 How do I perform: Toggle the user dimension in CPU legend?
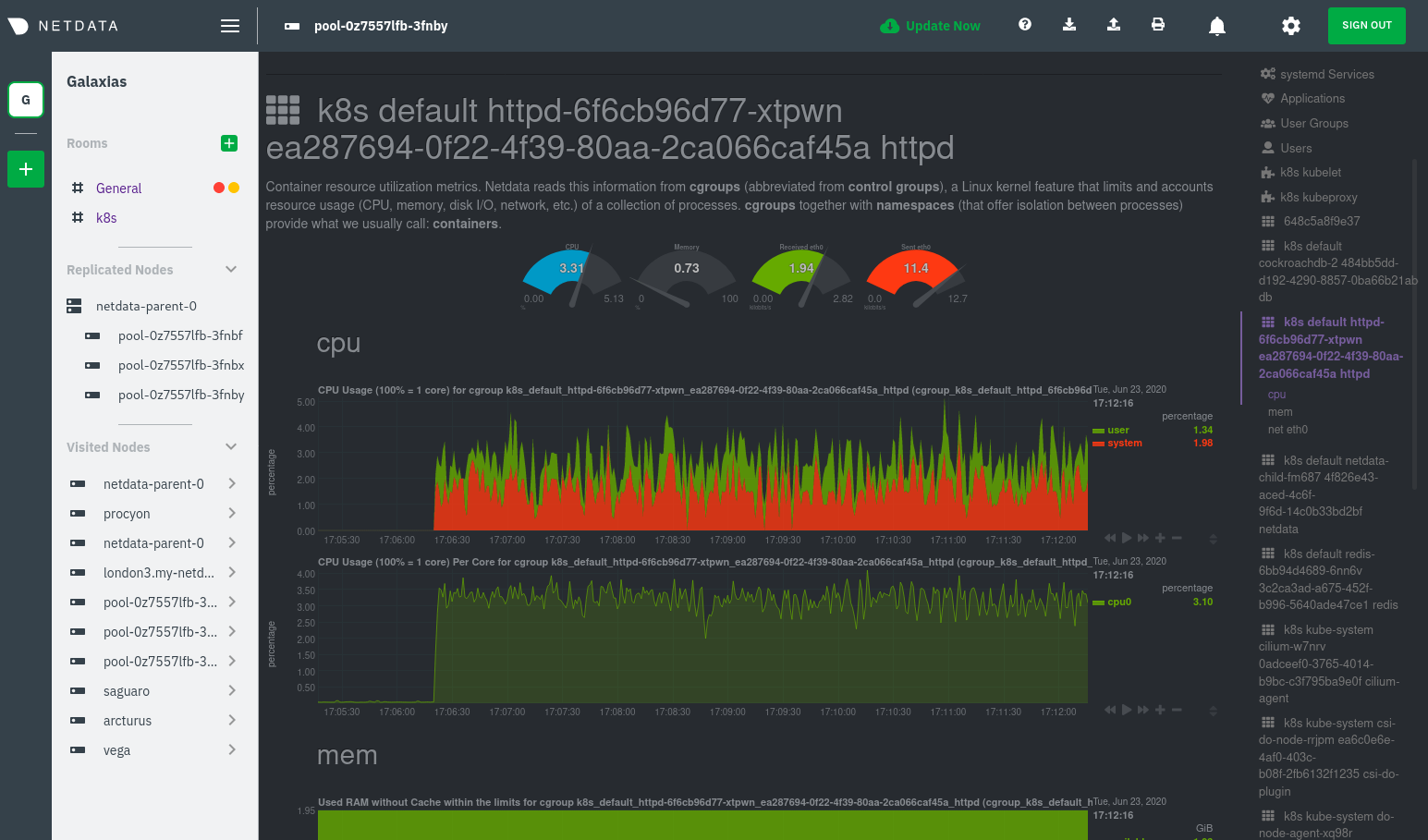(x=1118, y=430)
